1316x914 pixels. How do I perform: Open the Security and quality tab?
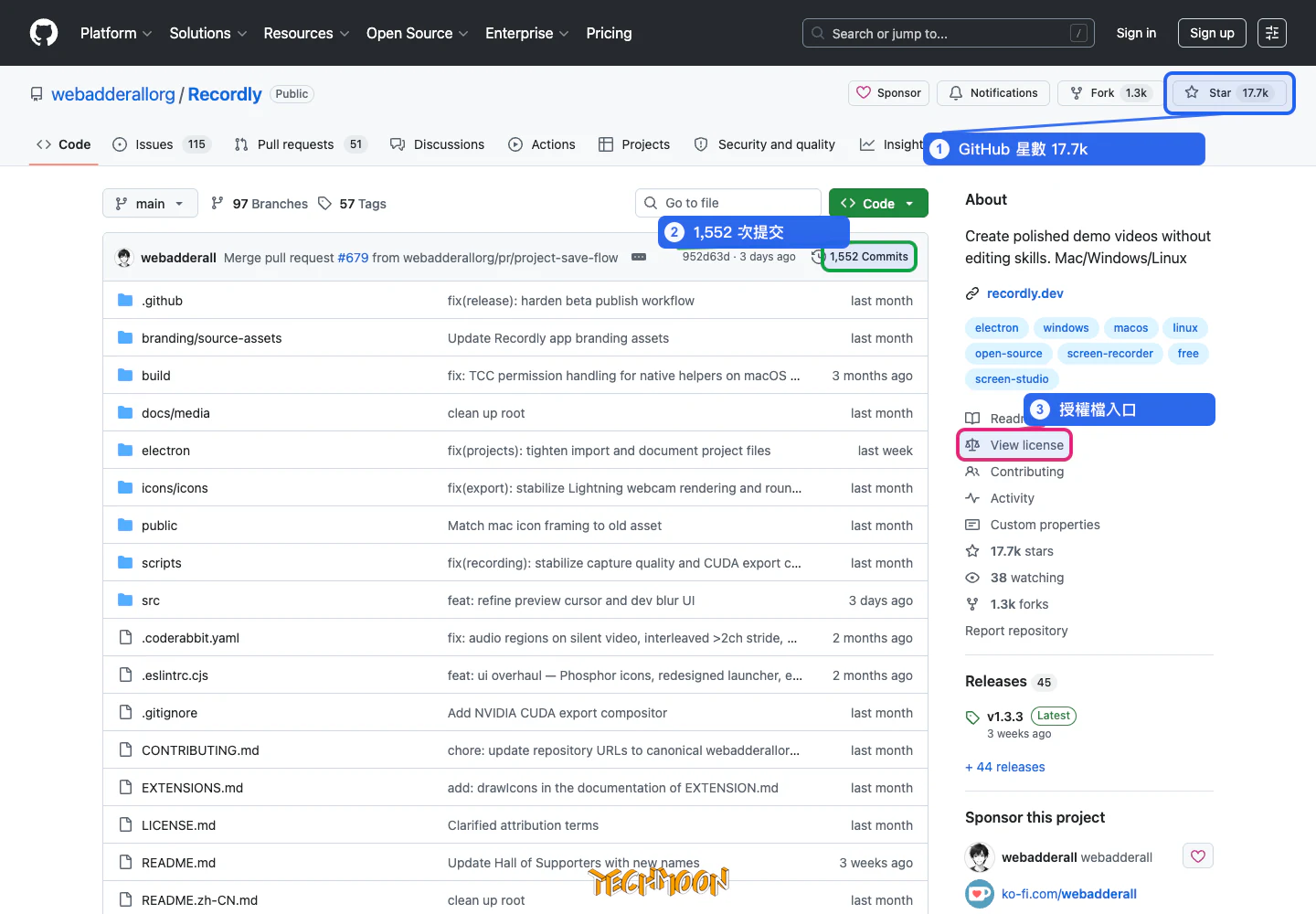click(765, 144)
